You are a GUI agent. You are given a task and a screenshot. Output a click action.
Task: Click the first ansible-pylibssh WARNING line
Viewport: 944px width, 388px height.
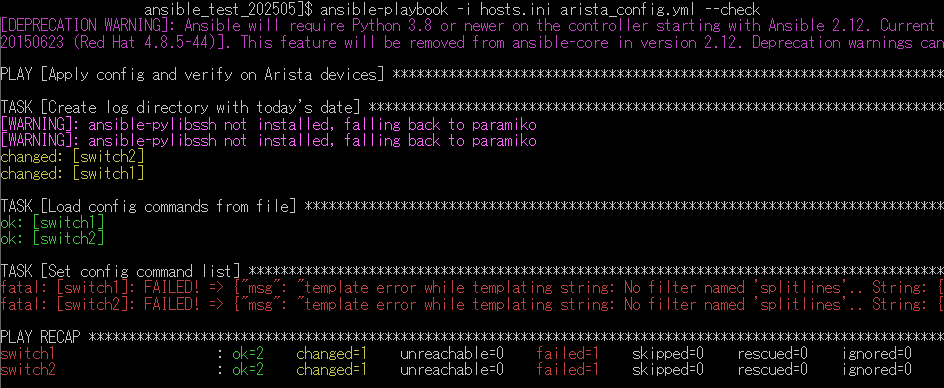[269, 125]
